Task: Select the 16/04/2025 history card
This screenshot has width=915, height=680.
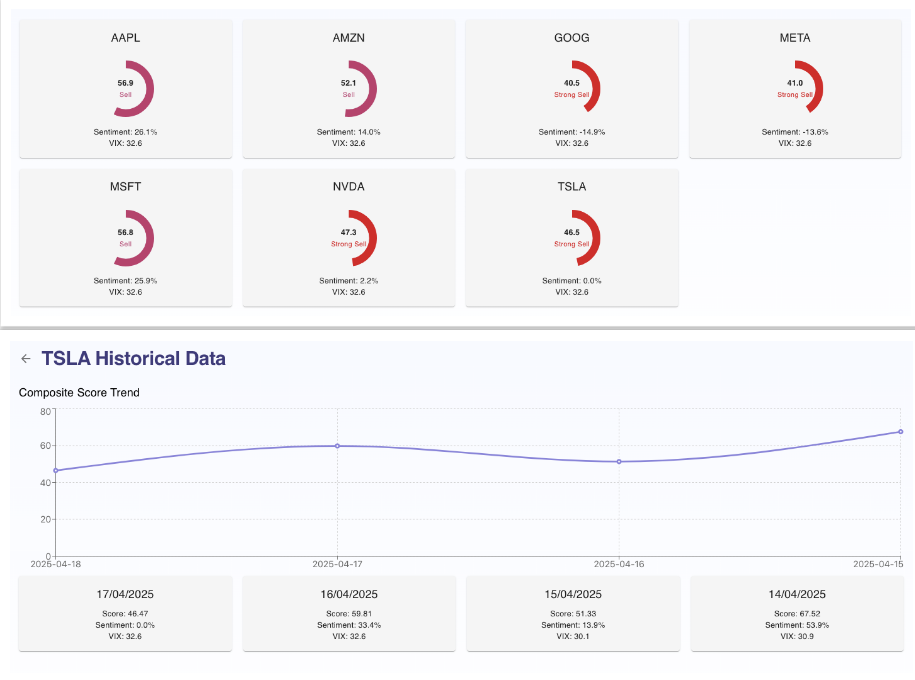Action: [x=349, y=613]
